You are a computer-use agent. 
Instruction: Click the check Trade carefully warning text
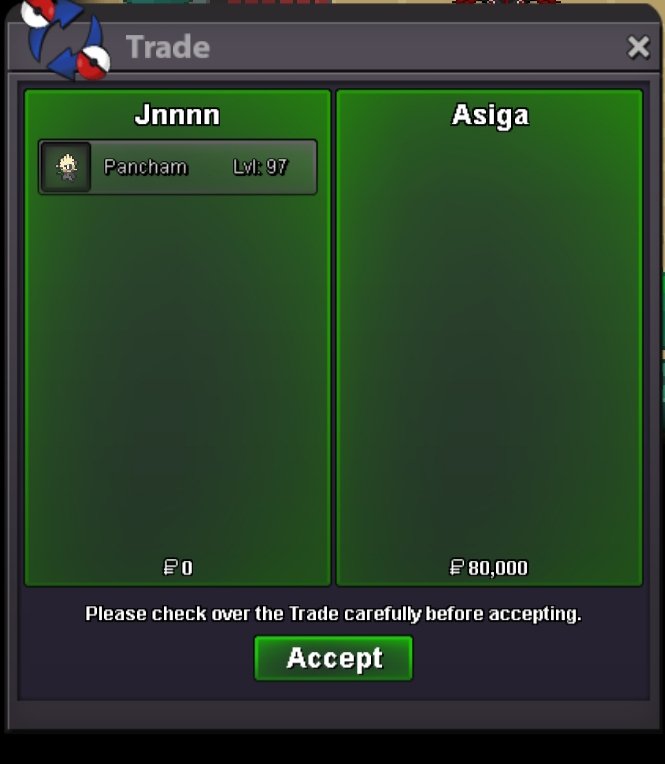tap(333, 614)
